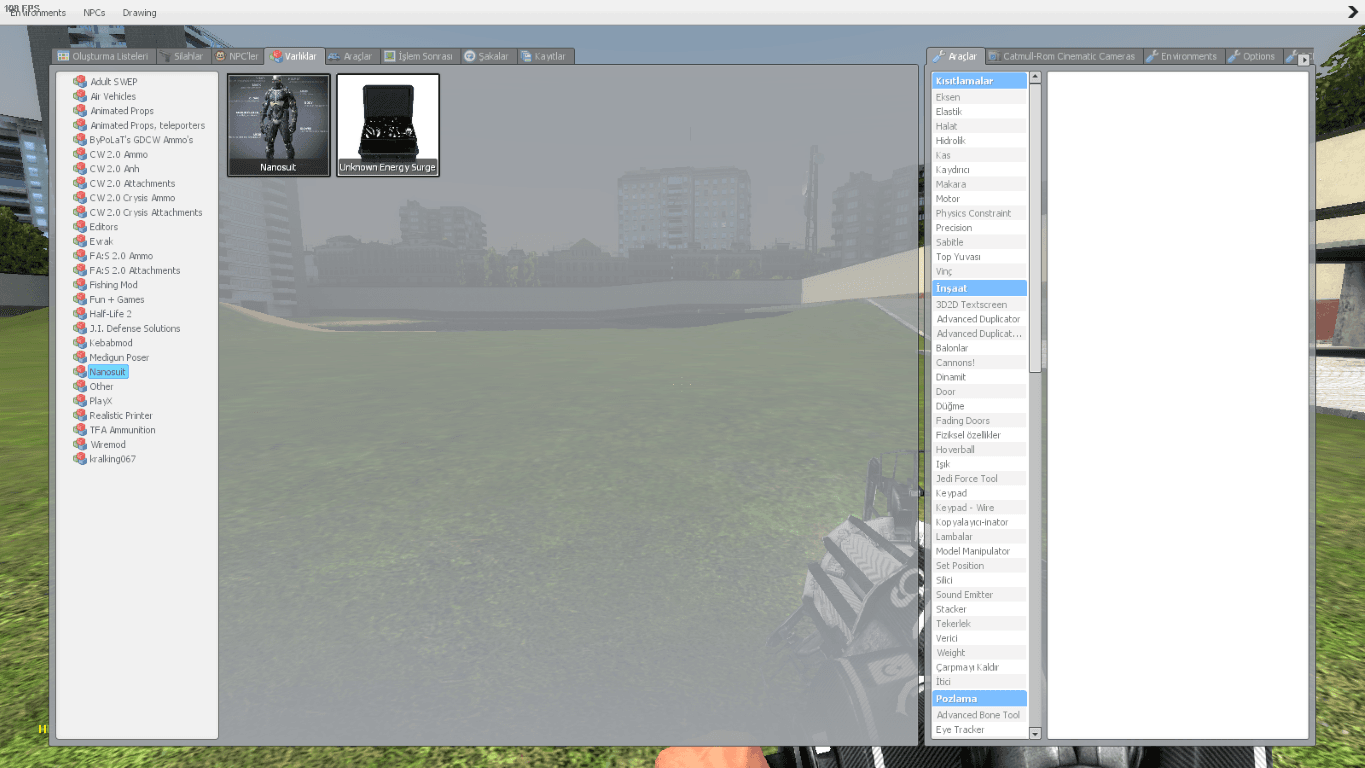
Task: Open the NPCs menu in top bar
Action: coord(94,13)
